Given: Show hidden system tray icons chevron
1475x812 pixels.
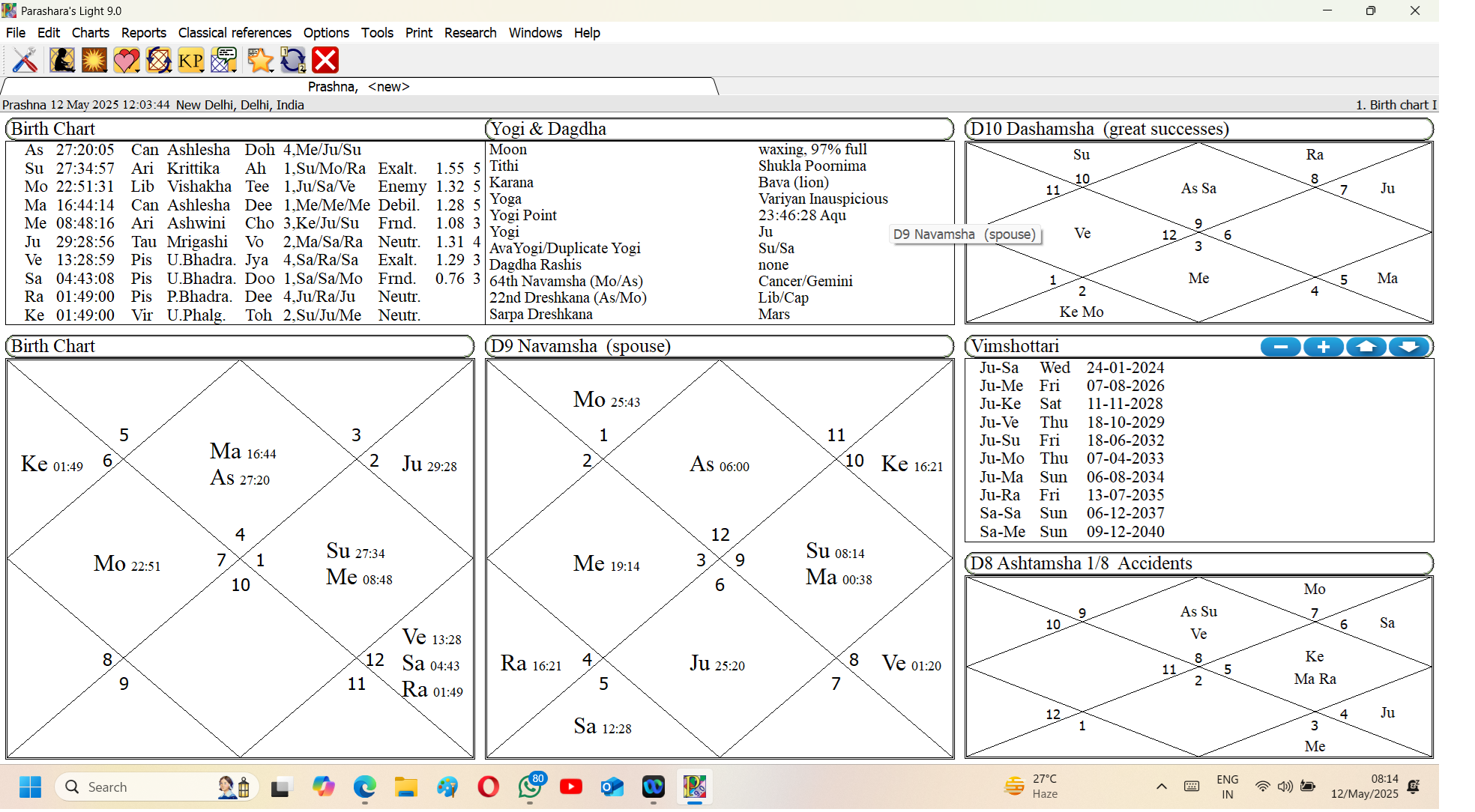Looking at the screenshot, I should [x=1162, y=787].
